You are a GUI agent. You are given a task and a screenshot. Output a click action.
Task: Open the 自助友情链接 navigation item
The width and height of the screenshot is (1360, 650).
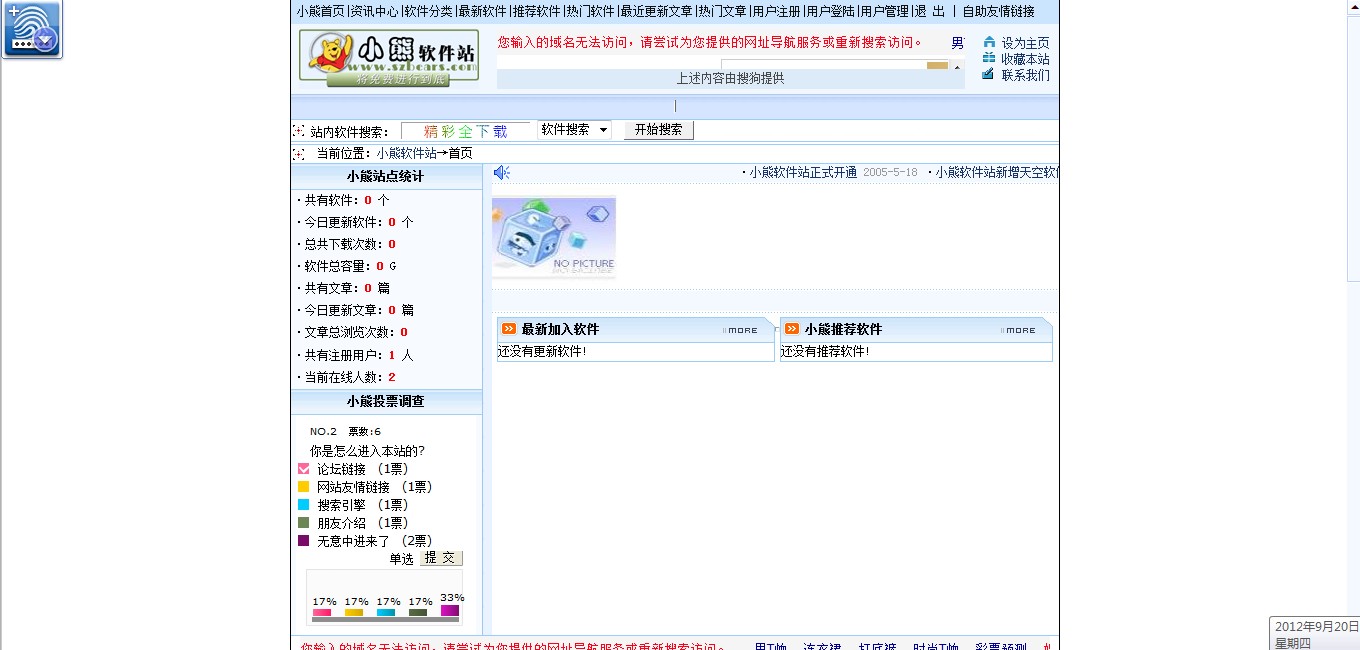(x=999, y=11)
